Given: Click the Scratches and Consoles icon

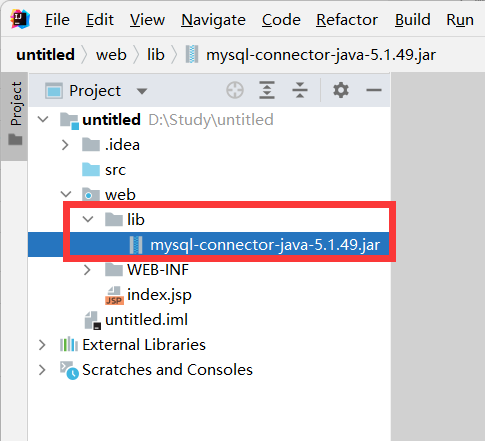Looking at the screenshot, I should point(69,370).
